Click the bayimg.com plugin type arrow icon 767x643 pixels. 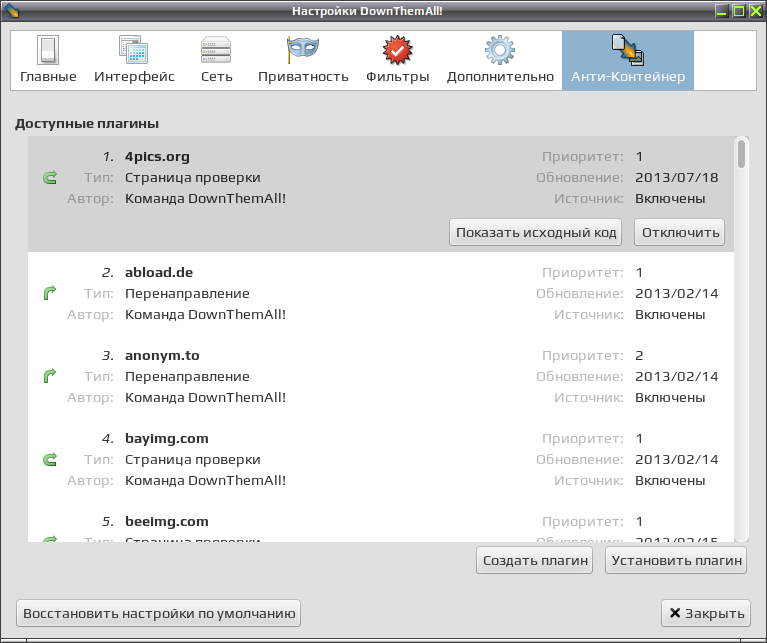(50, 459)
